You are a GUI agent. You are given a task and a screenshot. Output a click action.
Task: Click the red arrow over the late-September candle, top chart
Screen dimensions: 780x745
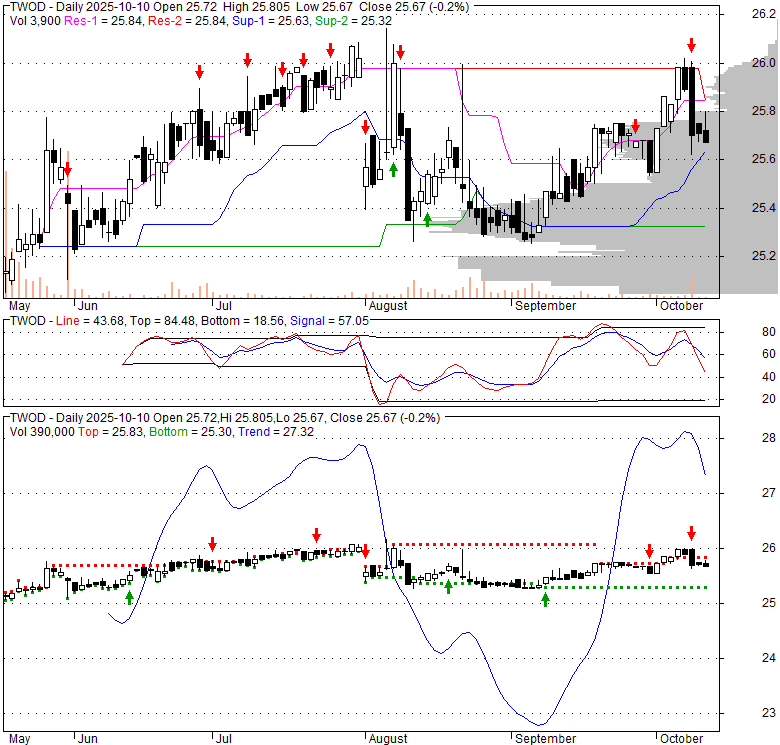point(635,126)
